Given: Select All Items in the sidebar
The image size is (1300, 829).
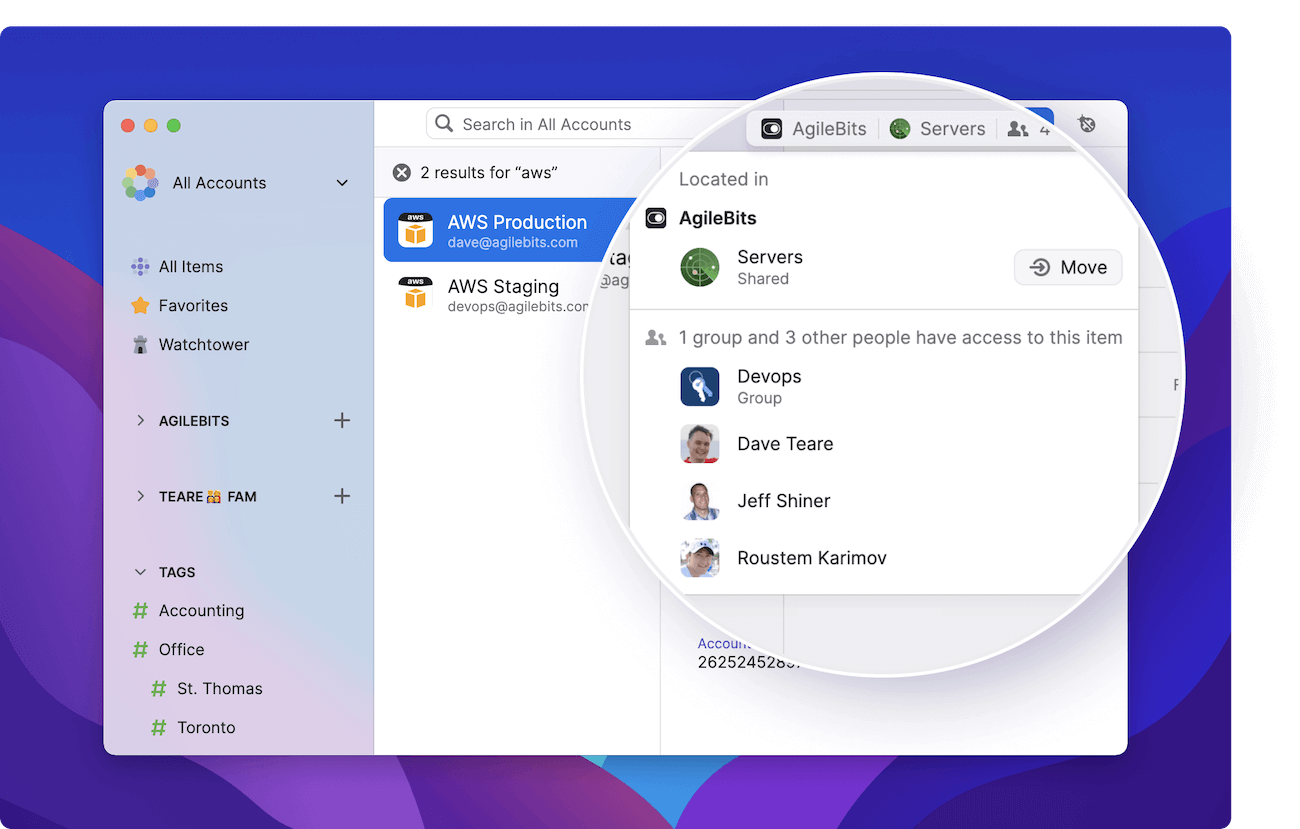Looking at the screenshot, I should [190, 267].
